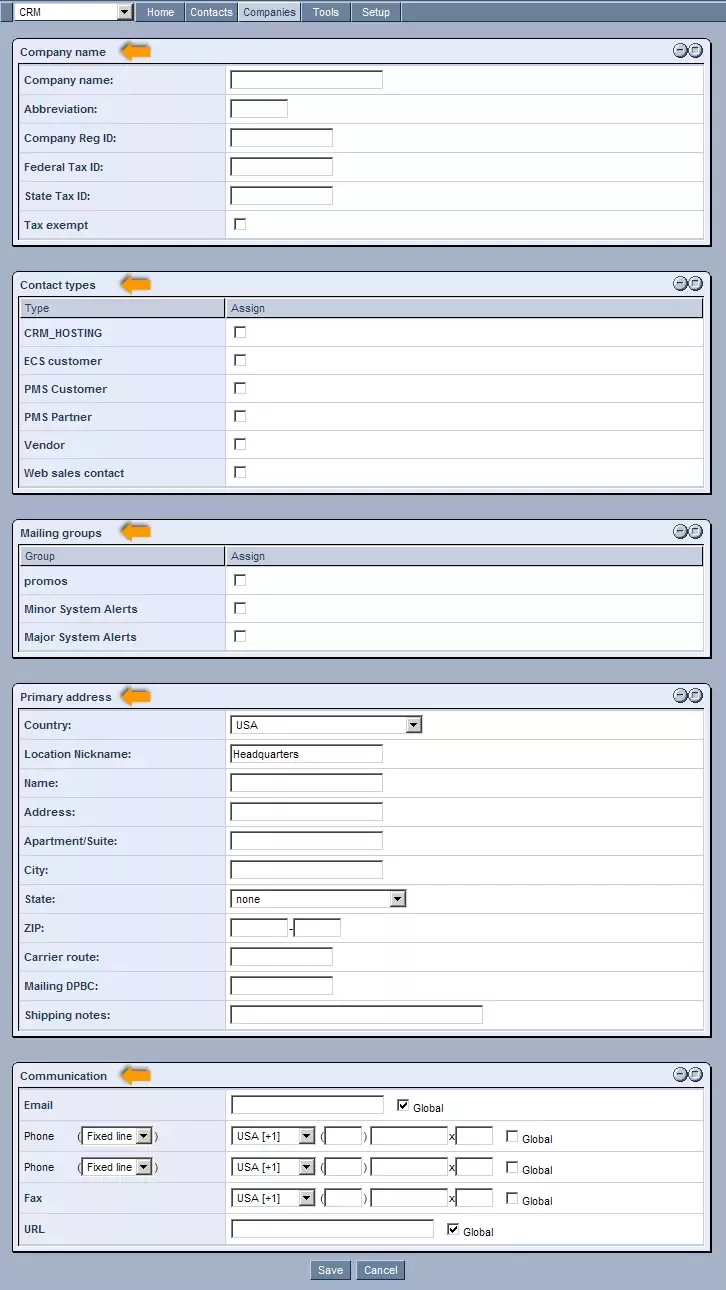The width and height of the screenshot is (726, 1290).
Task: Open the Tools tab
Action: 326,12
